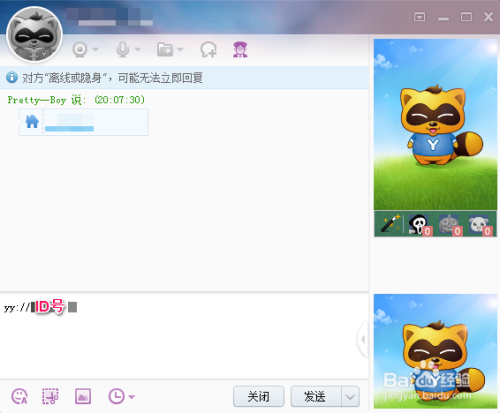
Task: Click the contact's large raccoon avatar image
Action: [x=435, y=124]
